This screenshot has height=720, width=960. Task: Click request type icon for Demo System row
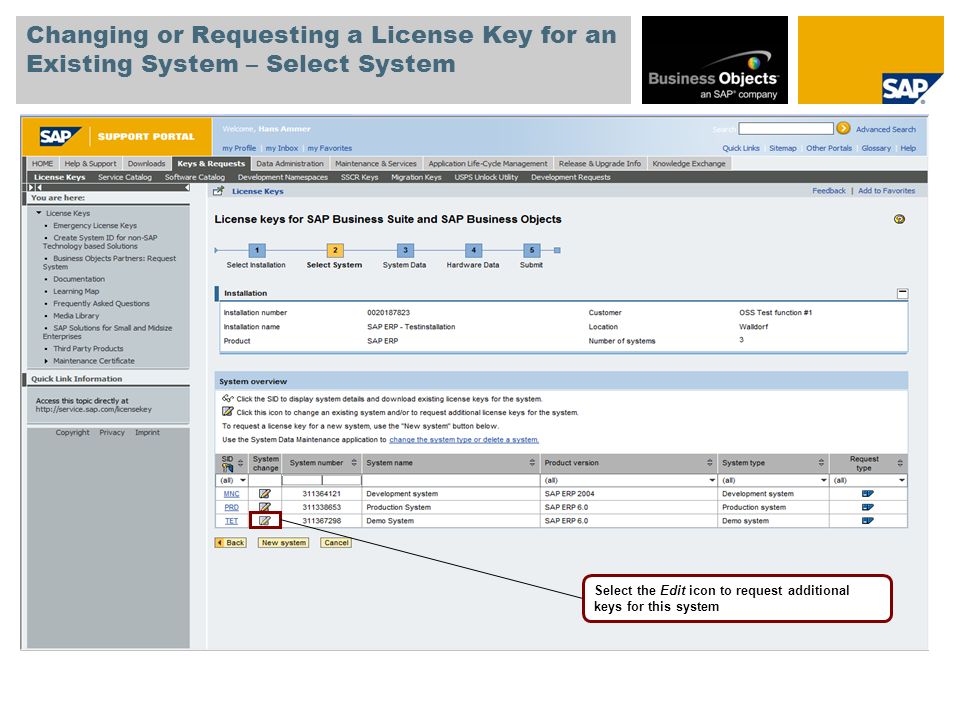[x=868, y=520]
